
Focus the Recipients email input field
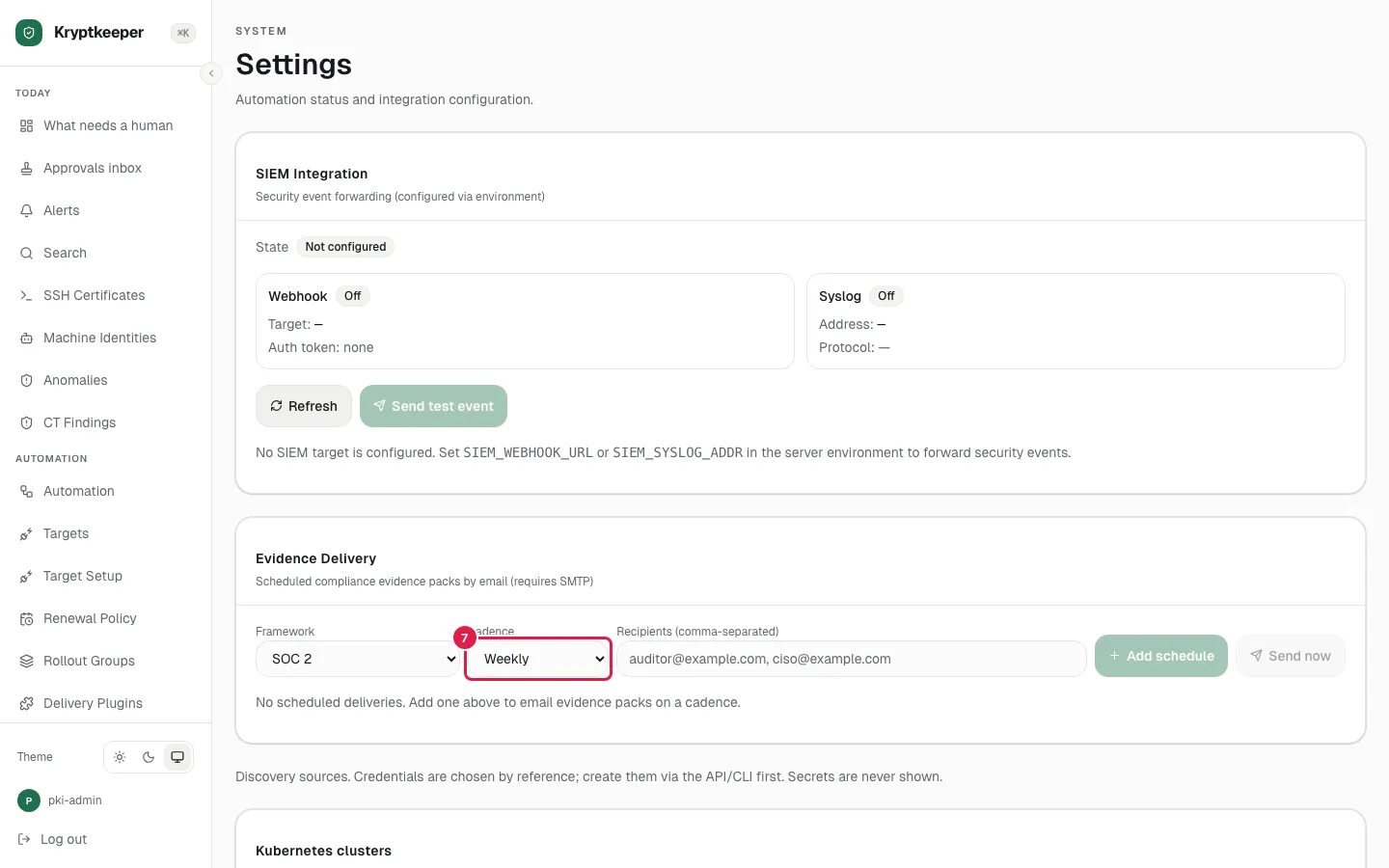tap(852, 659)
